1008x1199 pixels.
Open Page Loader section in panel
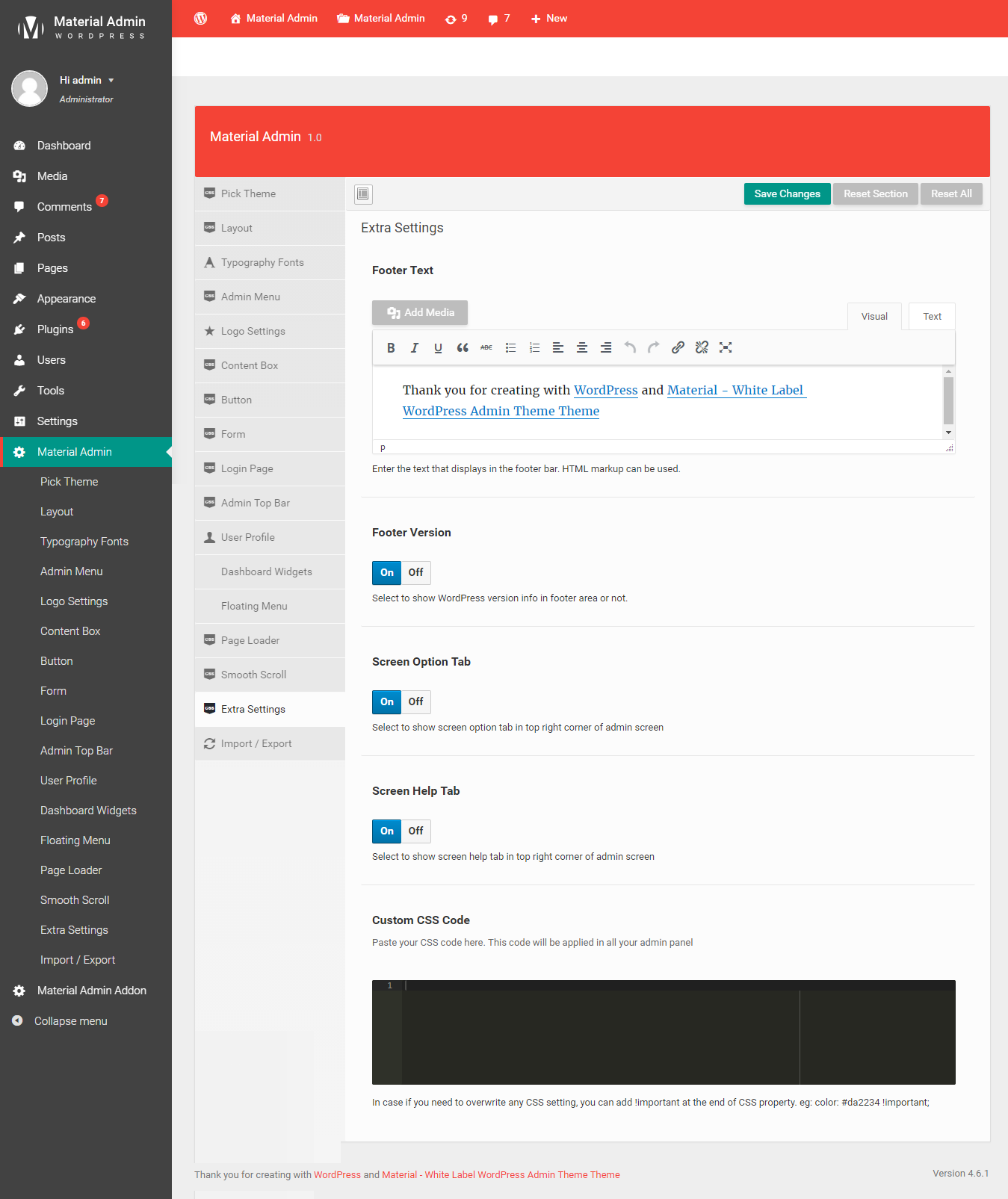tap(270, 641)
